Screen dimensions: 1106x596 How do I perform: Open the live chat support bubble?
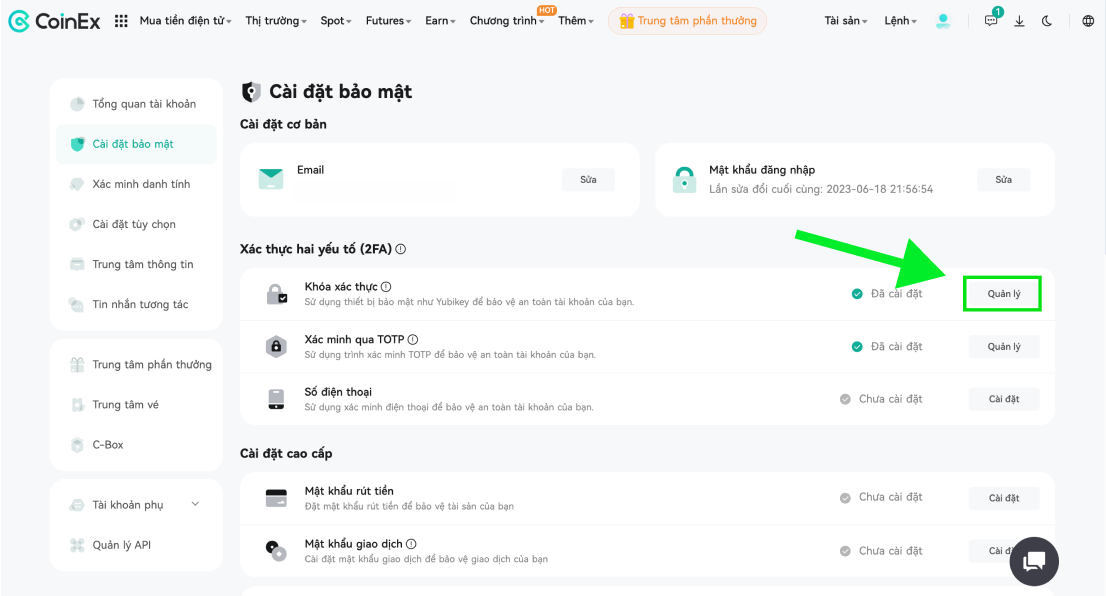[x=1034, y=561]
